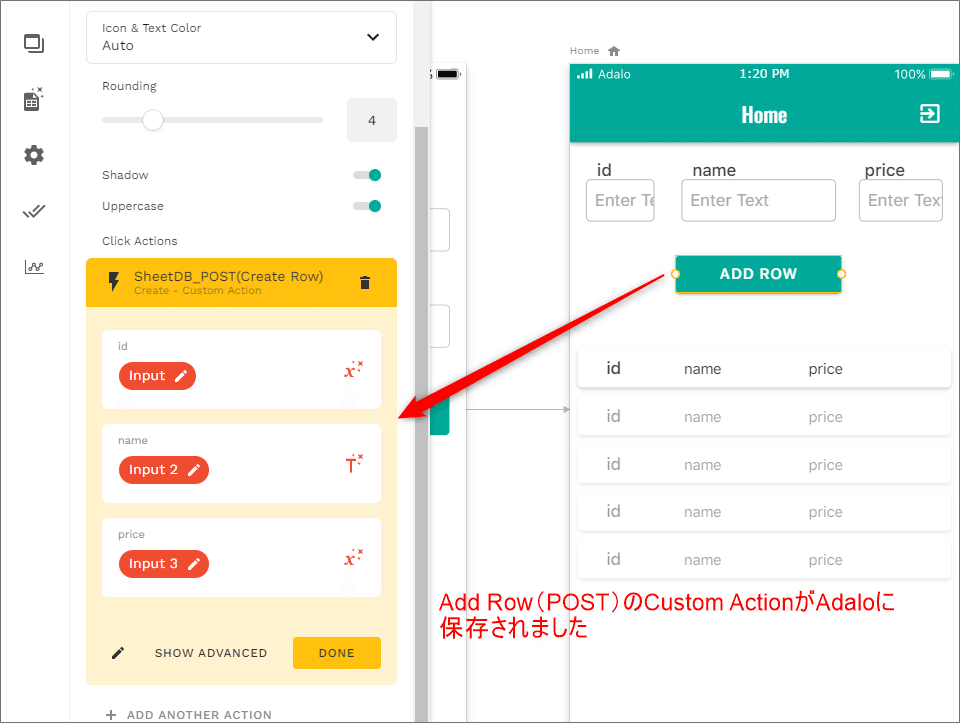Screen dimensions: 960x723
Task: Click the Rounding value box showing 4
Action: pyautogui.click(x=372, y=120)
